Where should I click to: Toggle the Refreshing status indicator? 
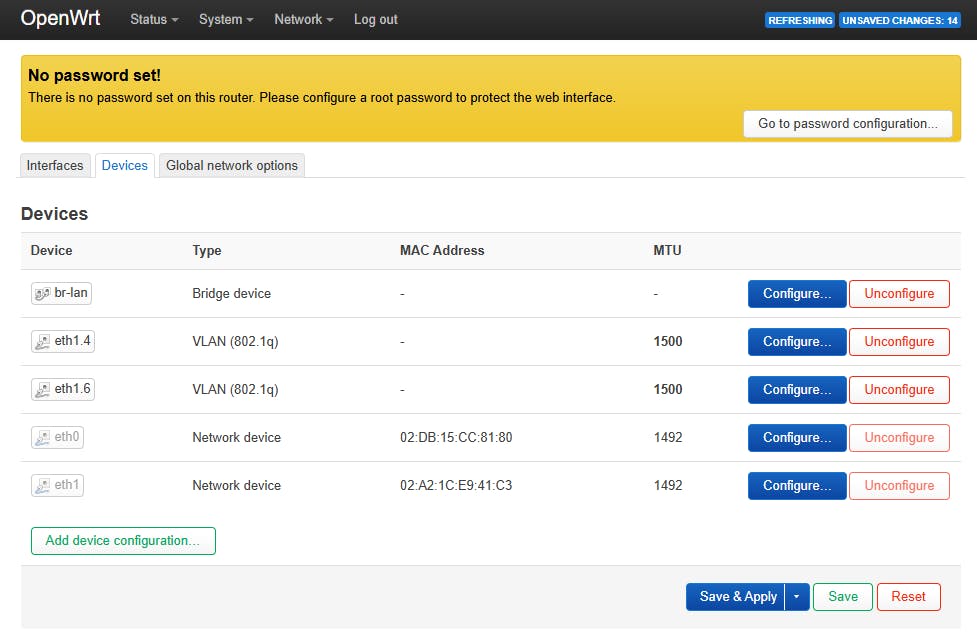(x=800, y=20)
